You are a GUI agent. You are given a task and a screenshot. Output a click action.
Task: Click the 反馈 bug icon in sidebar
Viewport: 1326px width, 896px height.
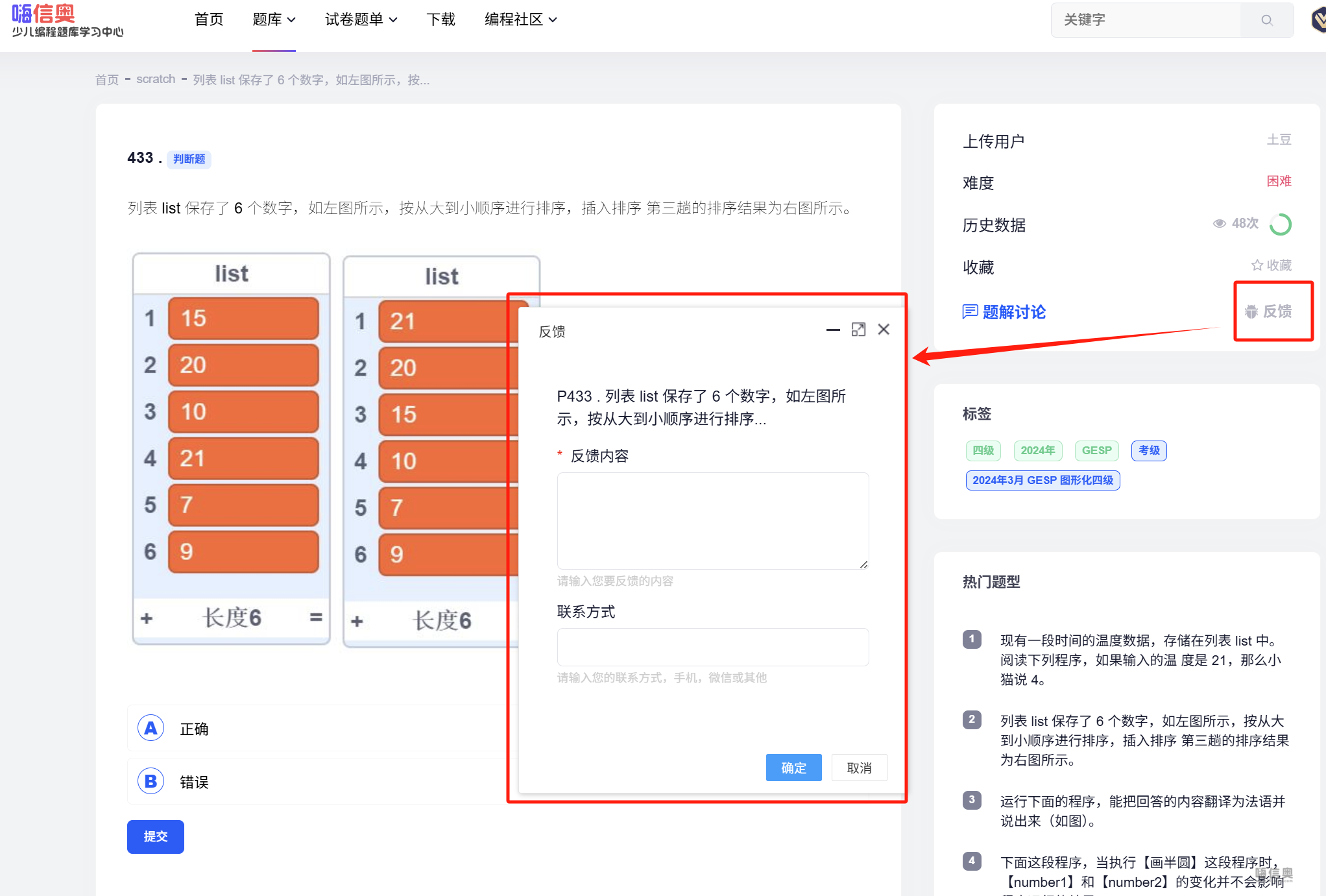(x=1251, y=312)
